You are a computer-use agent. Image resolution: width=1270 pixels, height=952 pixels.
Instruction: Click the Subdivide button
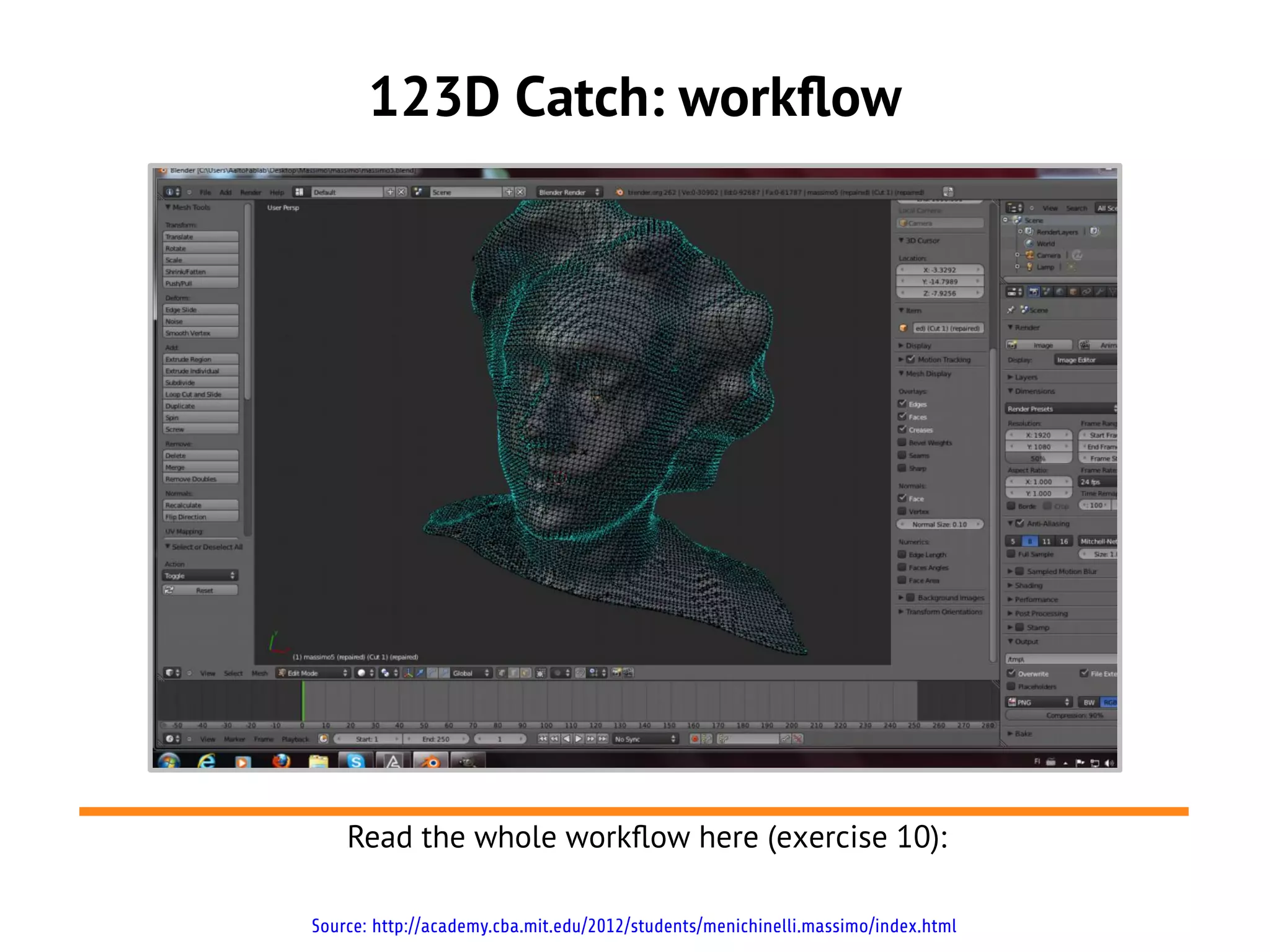click(x=200, y=382)
